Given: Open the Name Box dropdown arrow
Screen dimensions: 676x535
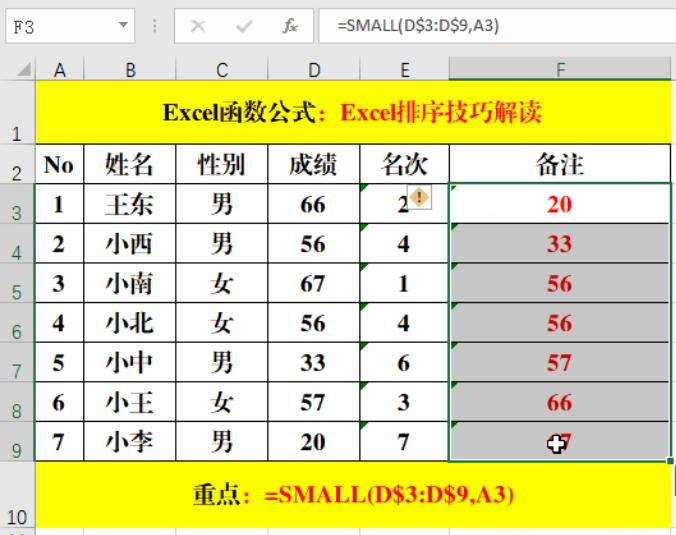Looking at the screenshot, I should pos(123,25).
